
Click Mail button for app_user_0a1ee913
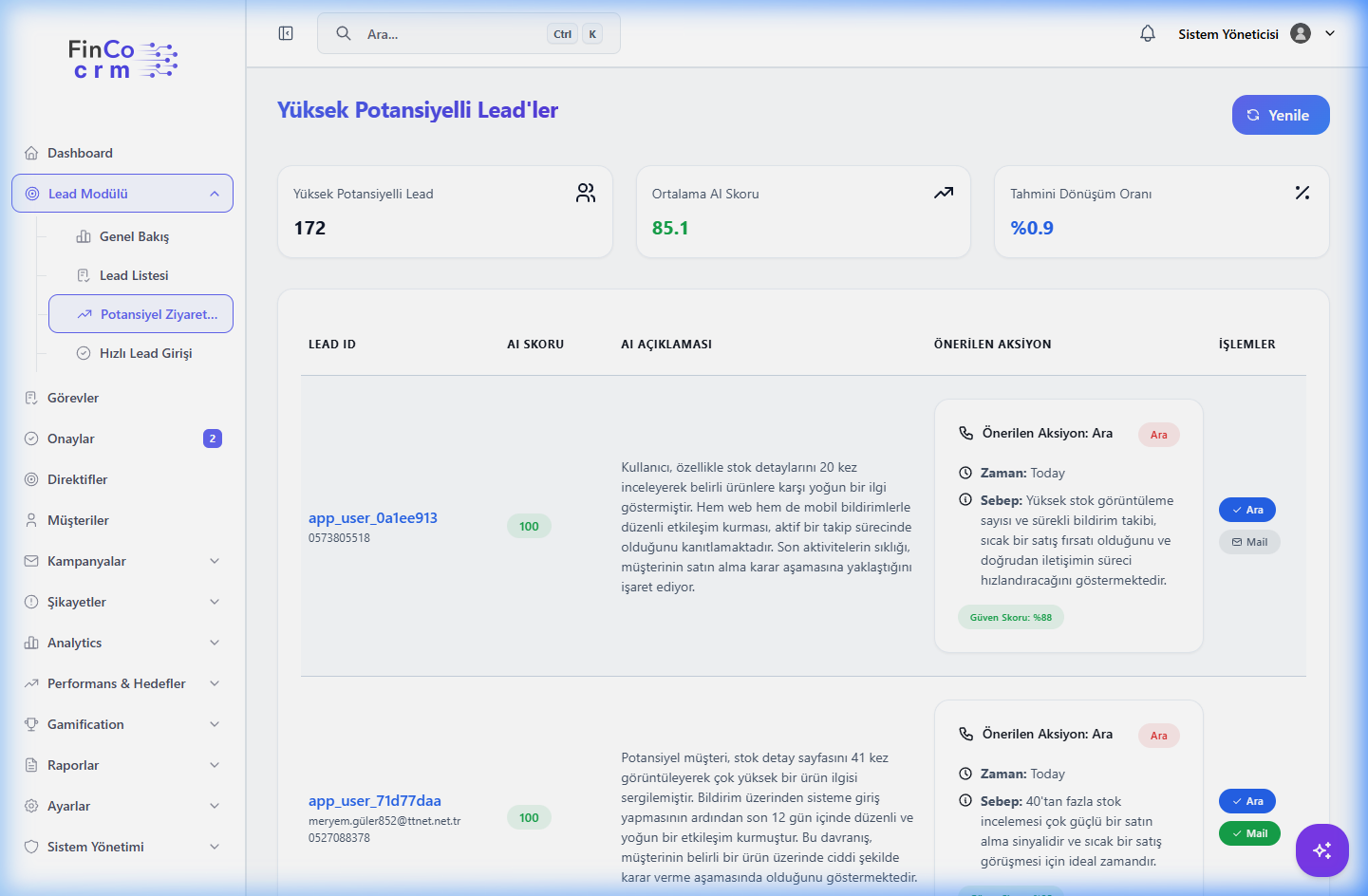click(1249, 542)
